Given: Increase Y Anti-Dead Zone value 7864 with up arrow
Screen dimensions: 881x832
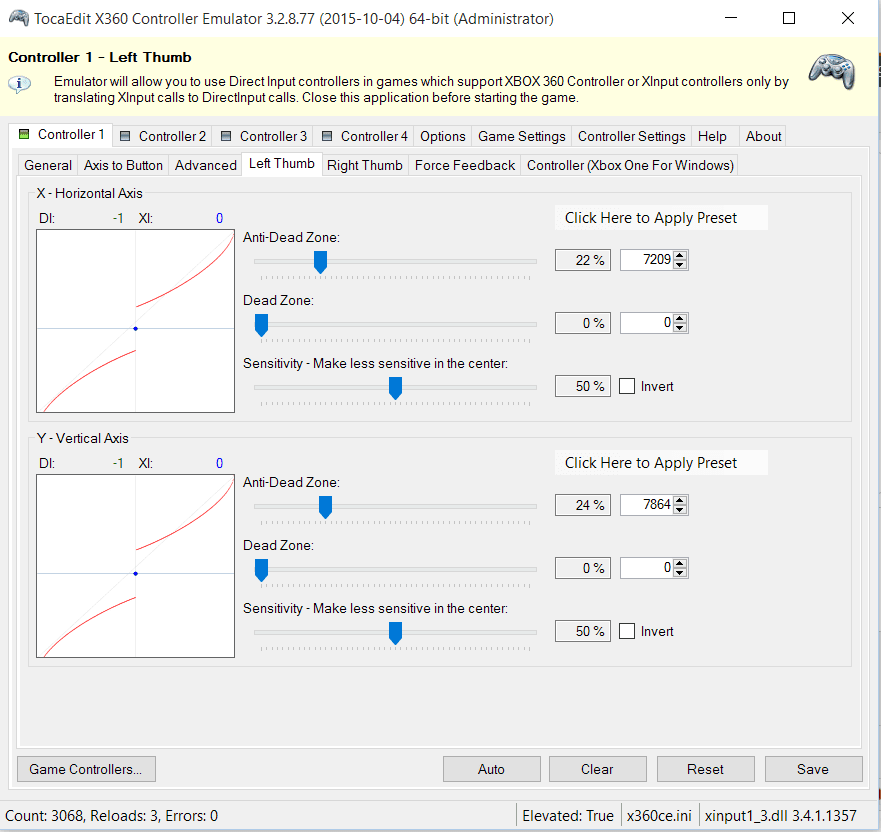Looking at the screenshot, I should 680,501.
